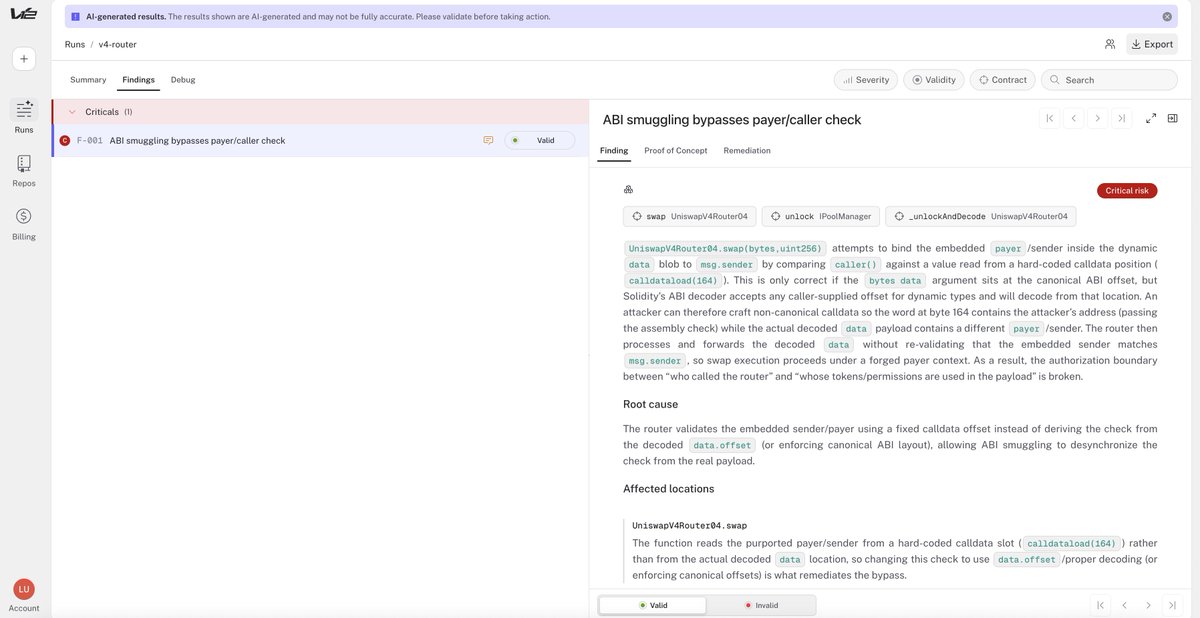Open the Proof of Concept tab

point(676,151)
